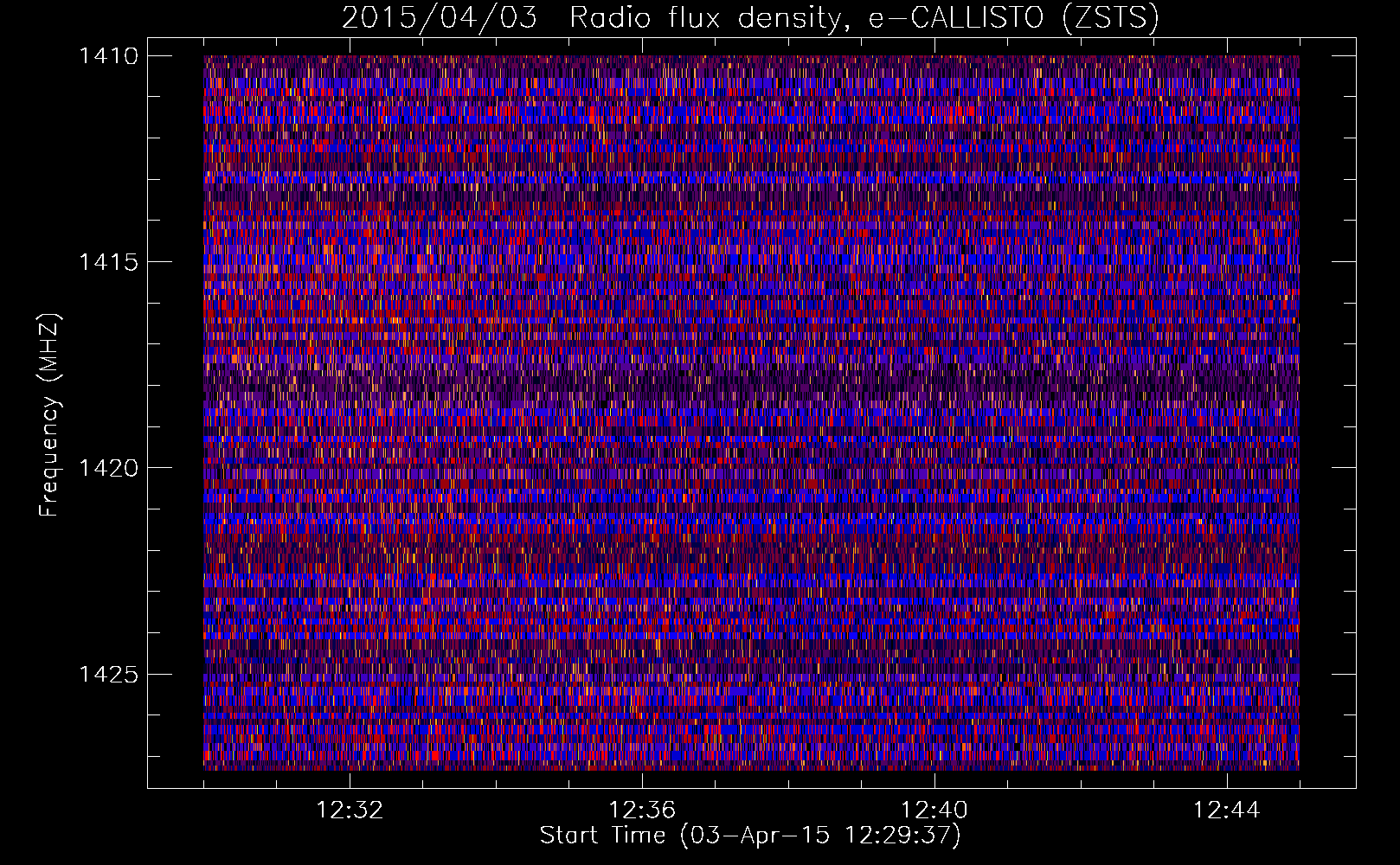Click the '12:32' time axis label
This screenshot has width=1400, height=865.
[350, 811]
